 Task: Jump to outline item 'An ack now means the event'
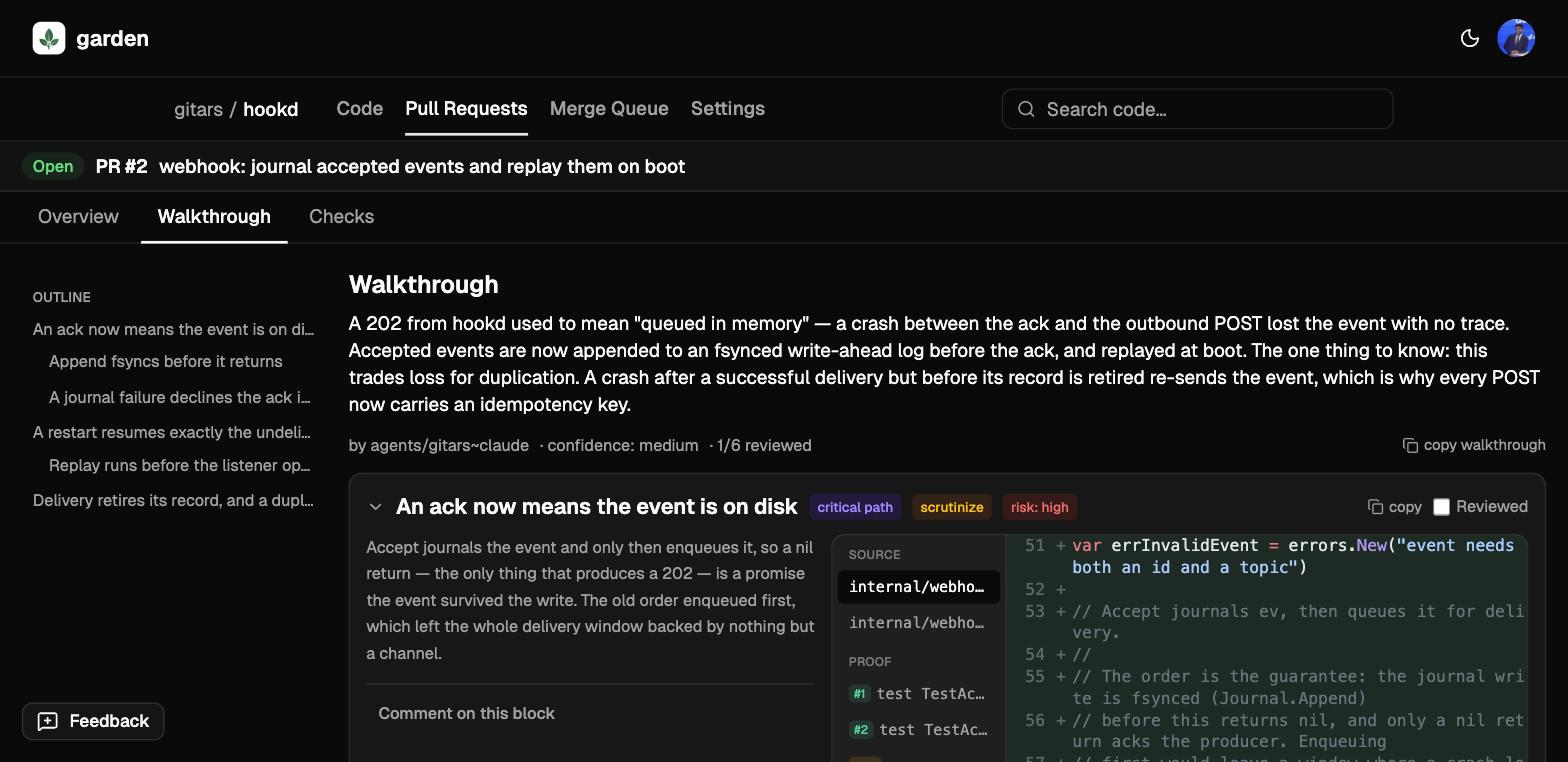(173, 329)
